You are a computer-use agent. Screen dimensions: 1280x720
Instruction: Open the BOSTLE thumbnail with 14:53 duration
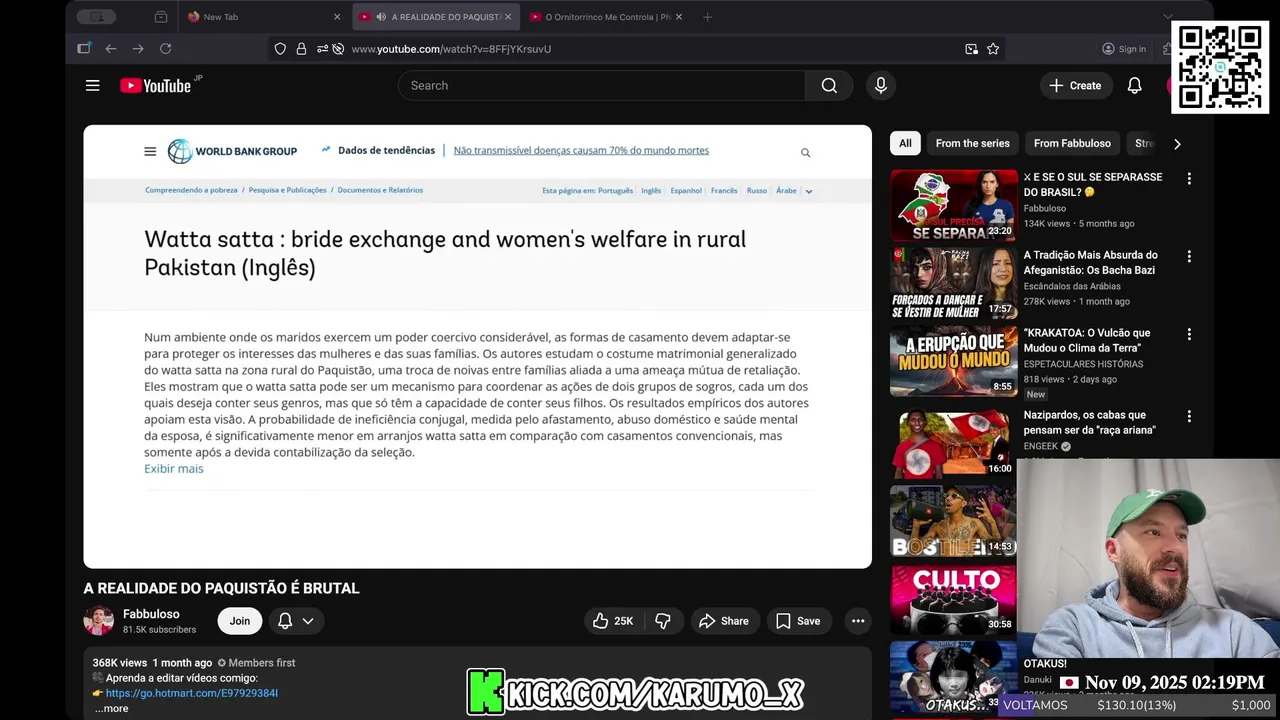click(x=953, y=522)
